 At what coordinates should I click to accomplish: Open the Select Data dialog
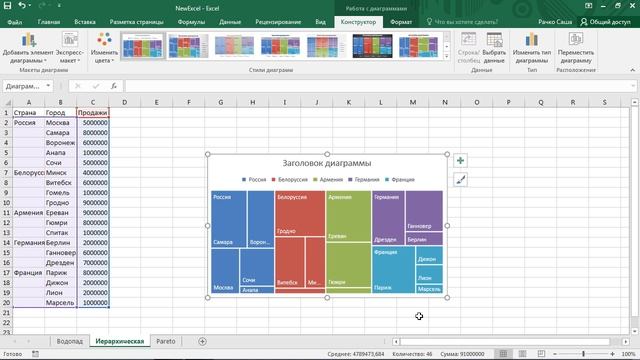click(x=494, y=48)
